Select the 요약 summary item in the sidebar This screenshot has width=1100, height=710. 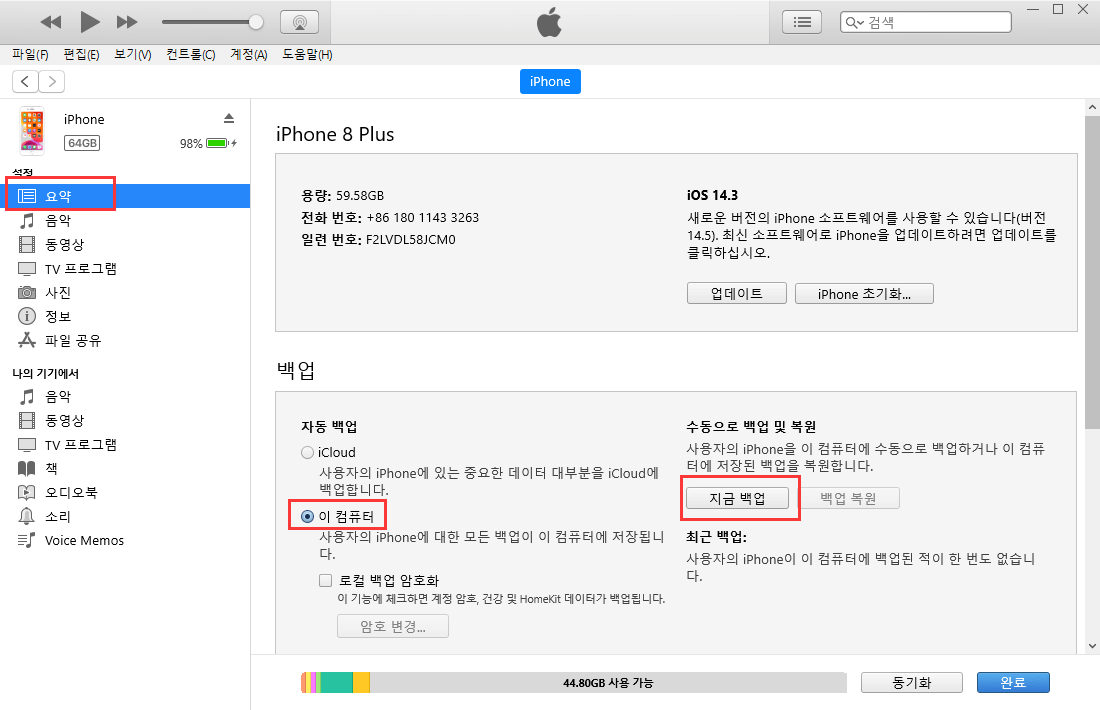tap(60, 196)
